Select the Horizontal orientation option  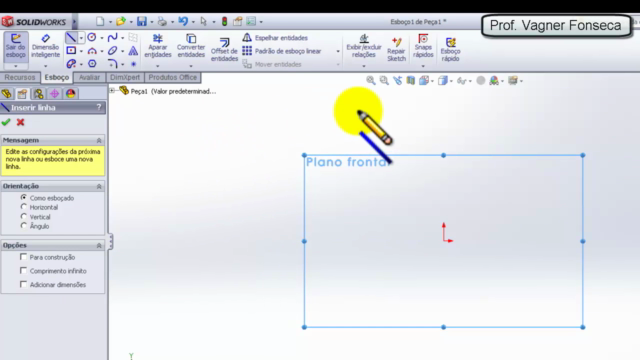pos(24,207)
